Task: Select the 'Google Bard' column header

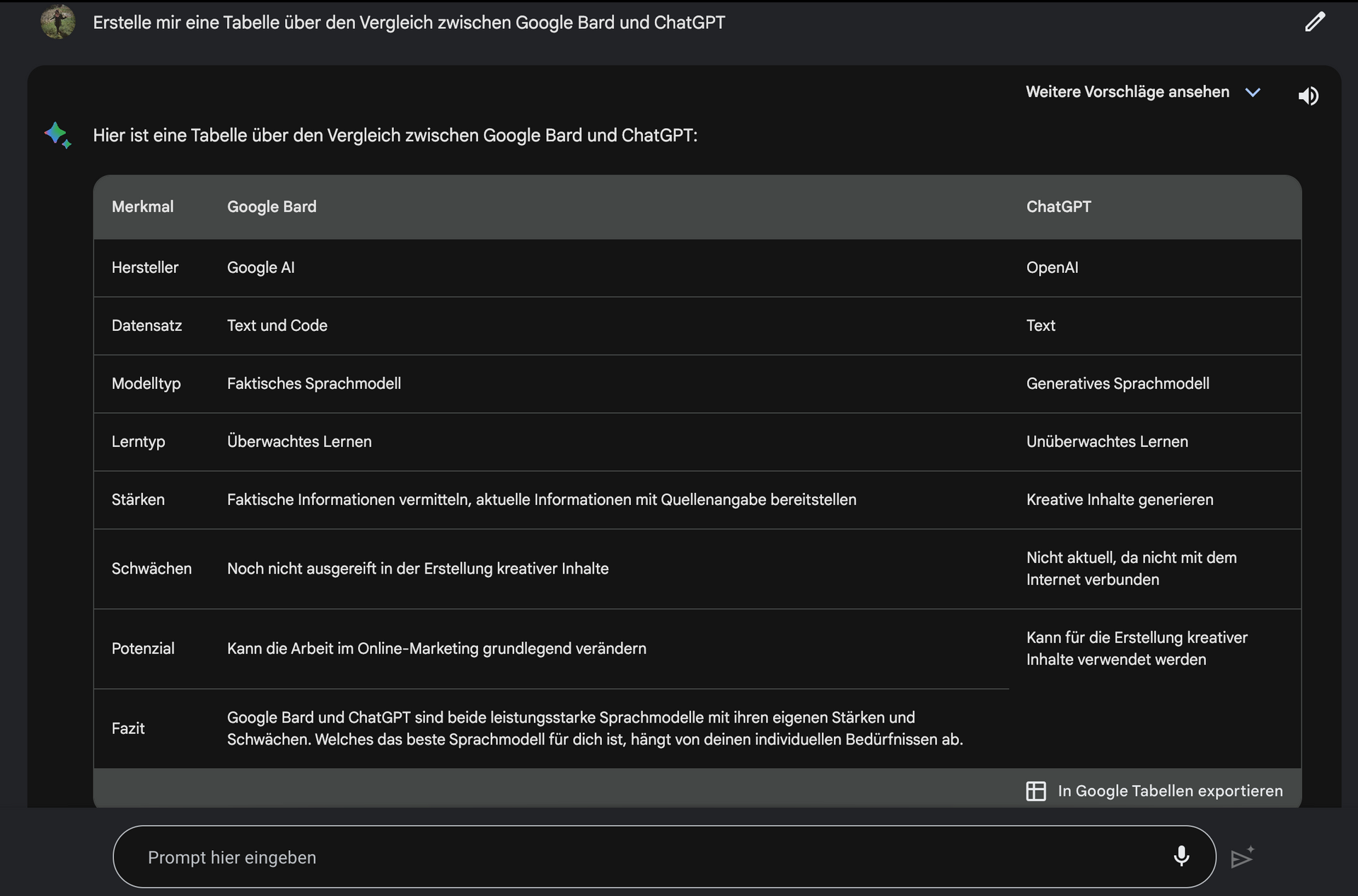Action: pyautogui.click(x=272, y=206)
